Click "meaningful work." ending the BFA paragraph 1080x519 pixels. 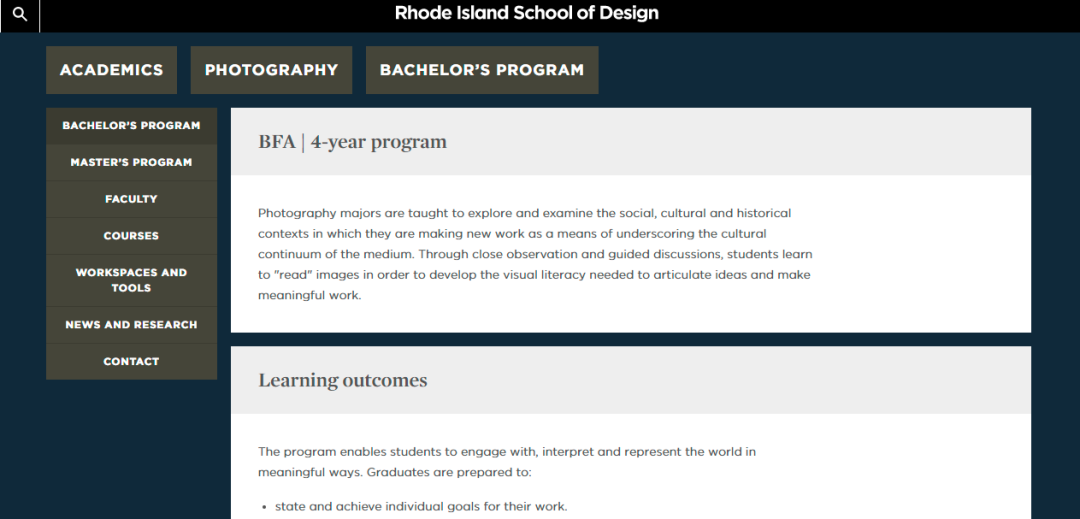(x=309, y=295)
